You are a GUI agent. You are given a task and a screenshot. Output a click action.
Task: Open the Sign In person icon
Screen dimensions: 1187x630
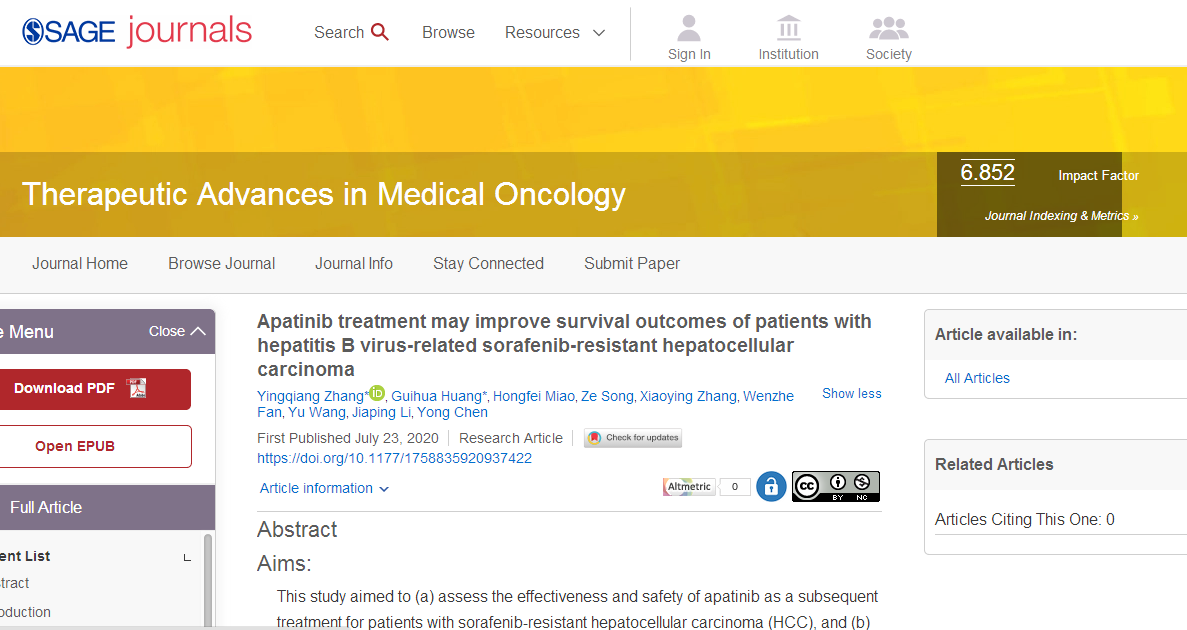689,27
